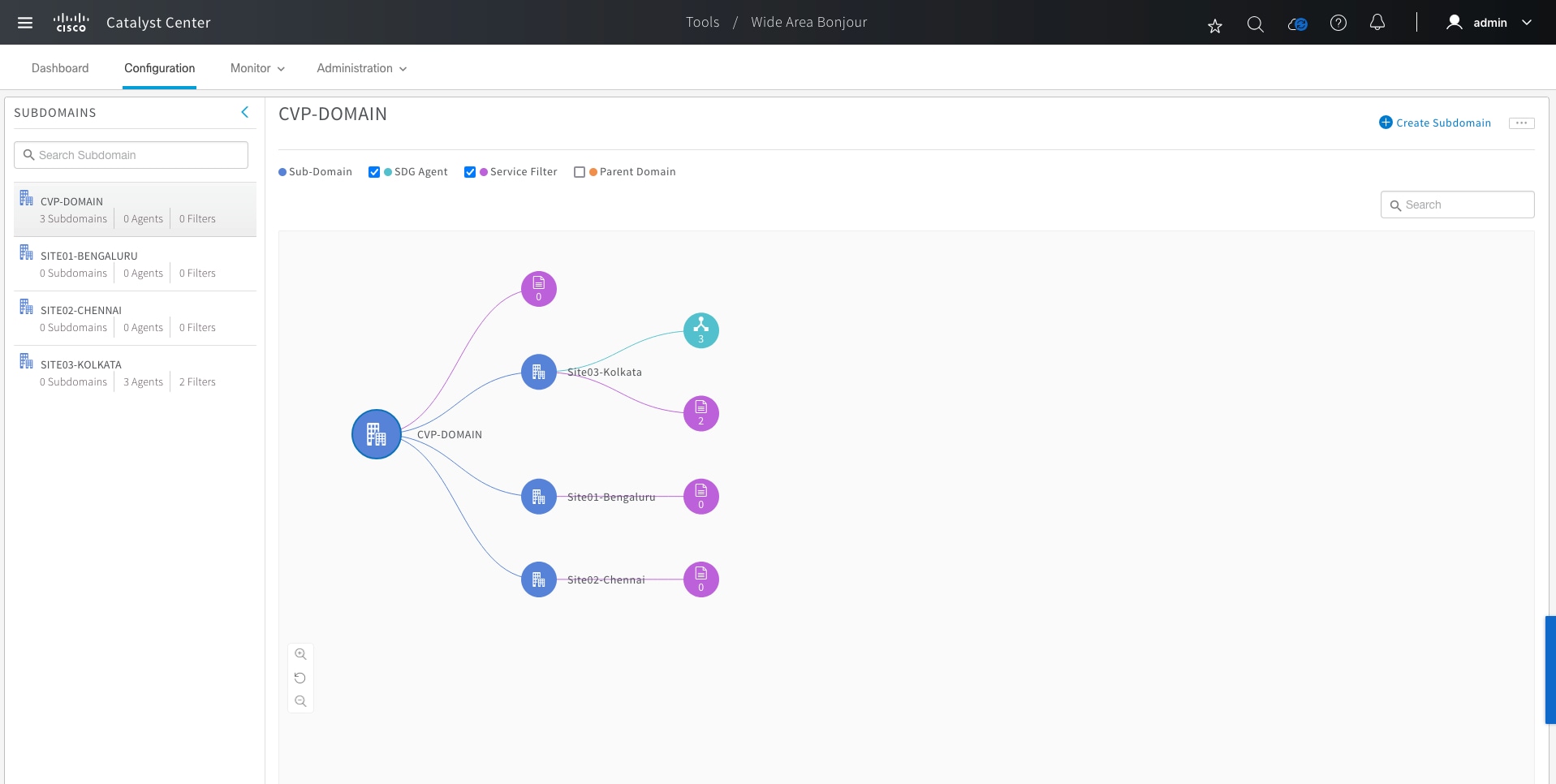
Task: Open the notifications bell
Action: (x=1377, y=23)
